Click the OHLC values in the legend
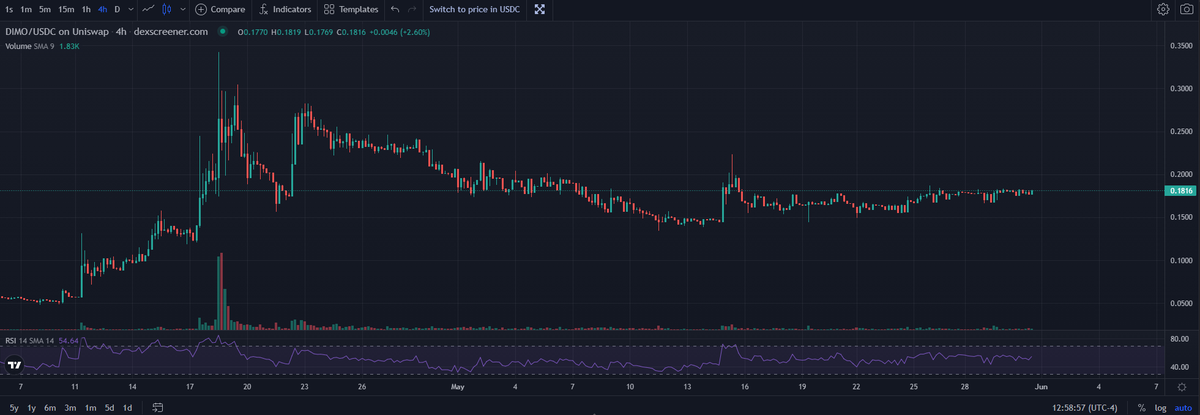The width and height of the screenshot is (1200, 415). click(x=336, y=32)
